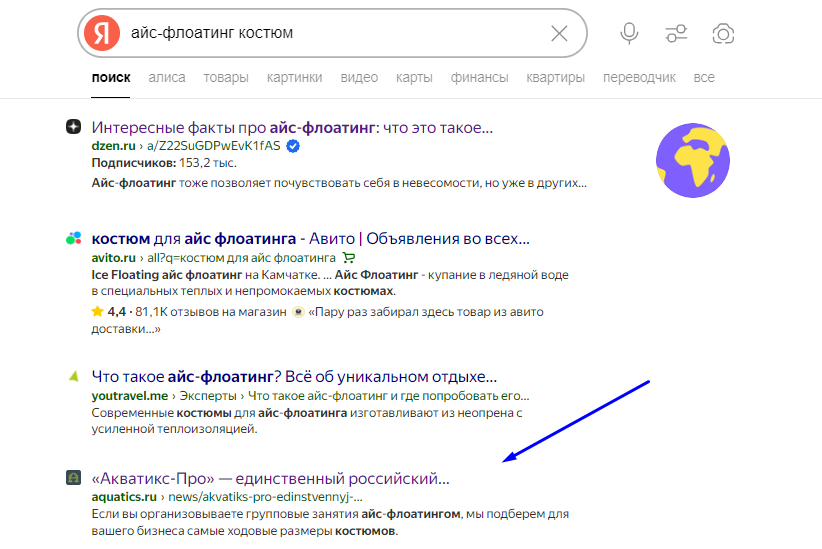Click 'Если вы организовываете групповые занятия' snippet
822x549 pixels.
(x=330, y=522)
